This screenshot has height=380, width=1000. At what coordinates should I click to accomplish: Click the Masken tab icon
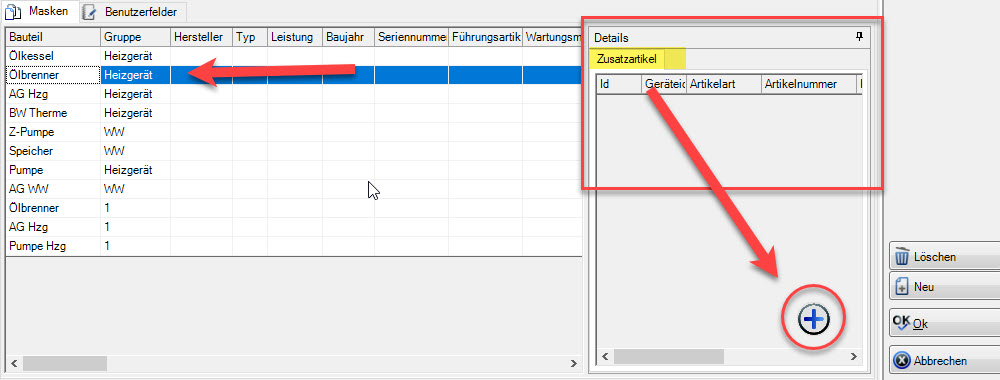point(13,11)
